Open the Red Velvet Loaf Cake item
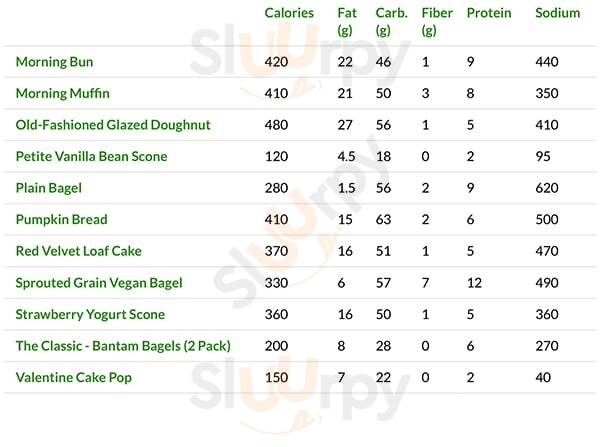600x447 pixels. tap(78, 251)
